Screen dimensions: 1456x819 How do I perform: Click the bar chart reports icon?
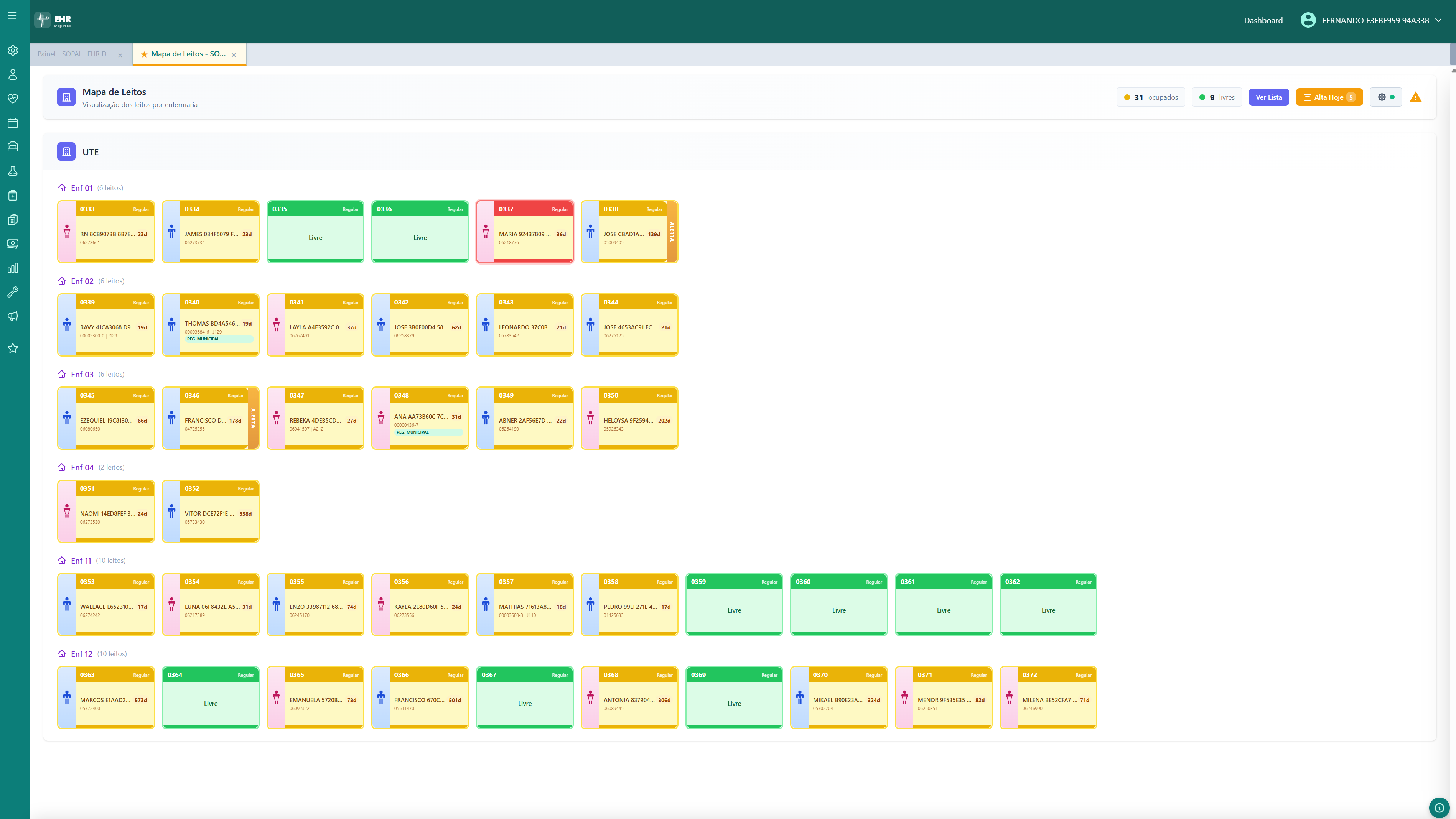click(13, 268)
